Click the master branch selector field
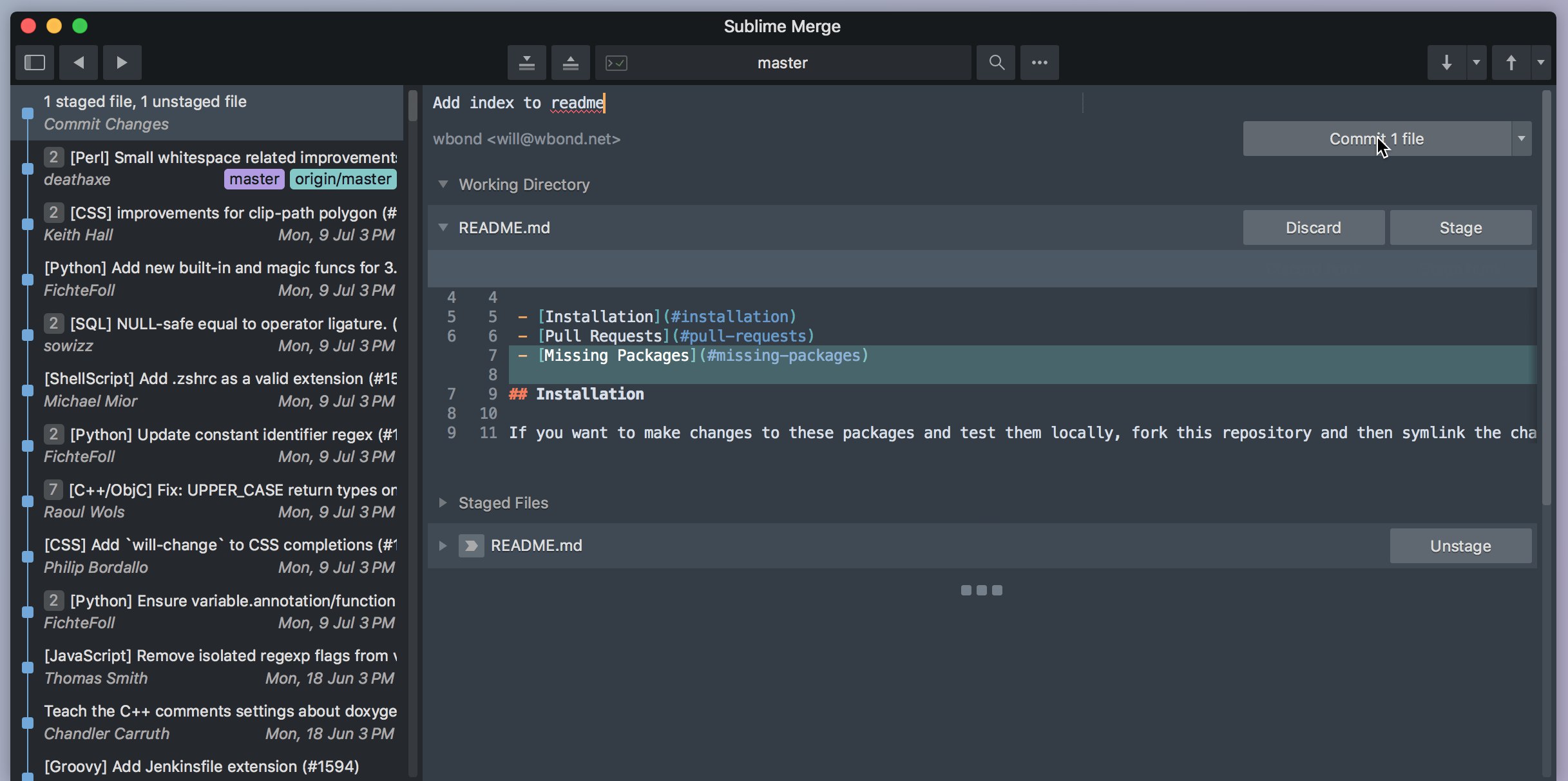1568x781 pixels. tap(783, 63)
